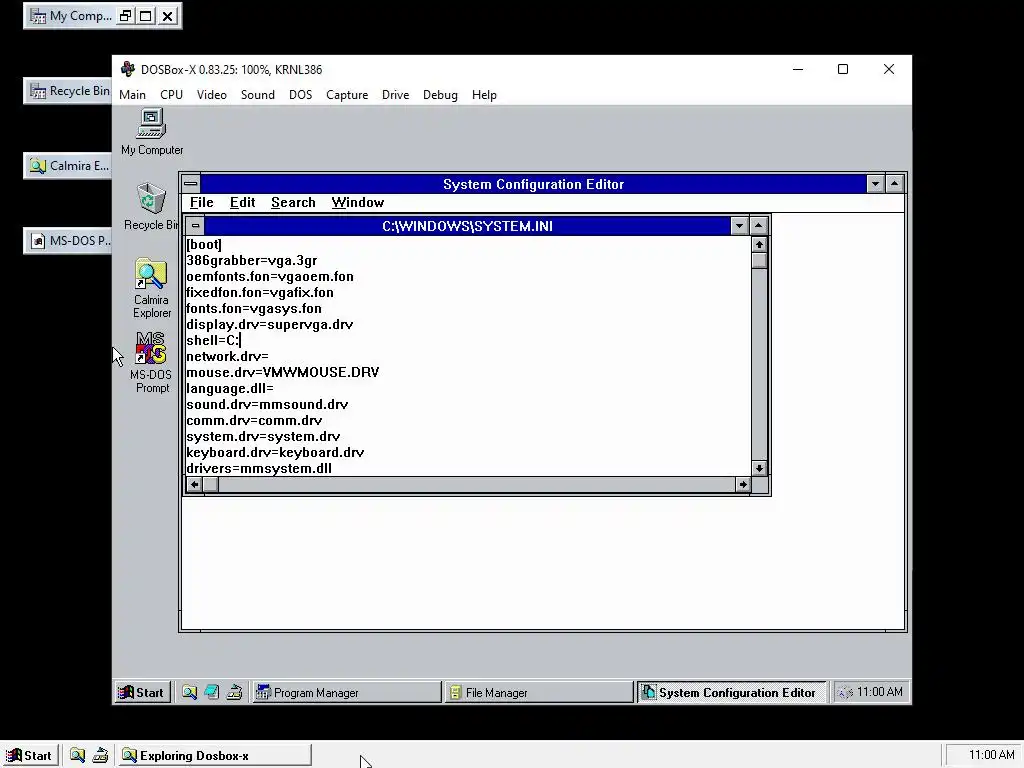Click the third quick-launch icon in inner taskbar
1024x768 pixels.
(x=234, y=692)
